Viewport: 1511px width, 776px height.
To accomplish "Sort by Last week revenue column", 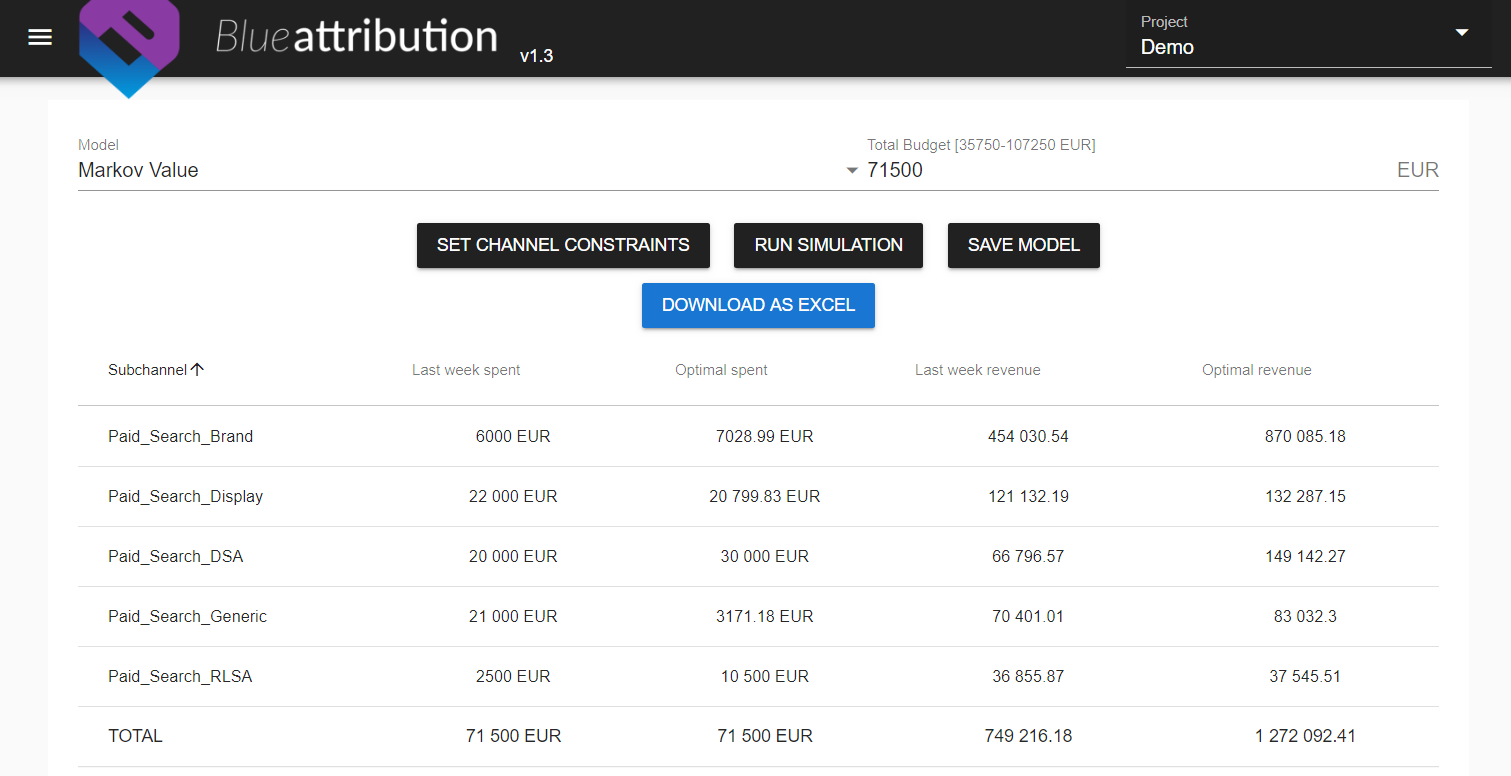I will 977,370.
